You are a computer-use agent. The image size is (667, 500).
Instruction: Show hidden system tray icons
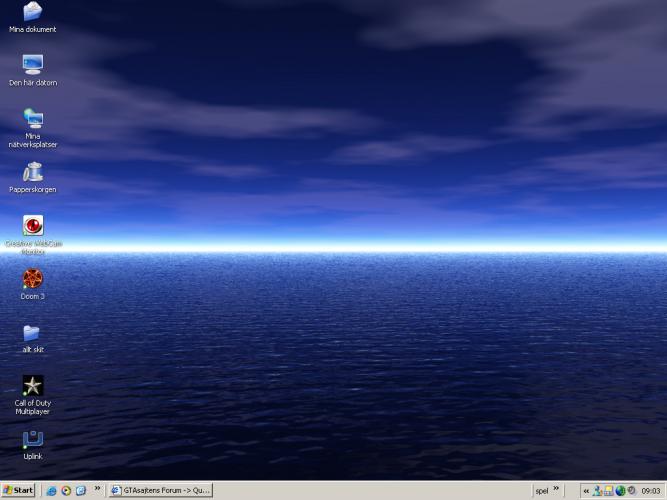(586, 490)
